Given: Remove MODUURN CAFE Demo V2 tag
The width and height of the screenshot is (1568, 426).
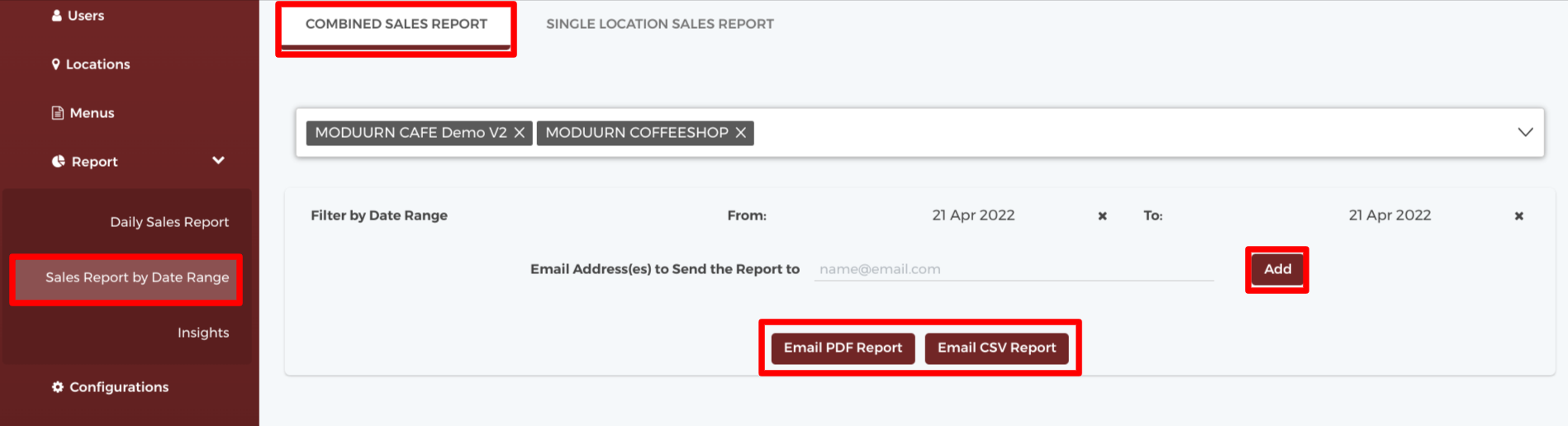Looking at the screenshot, I should tap(520, 133).
